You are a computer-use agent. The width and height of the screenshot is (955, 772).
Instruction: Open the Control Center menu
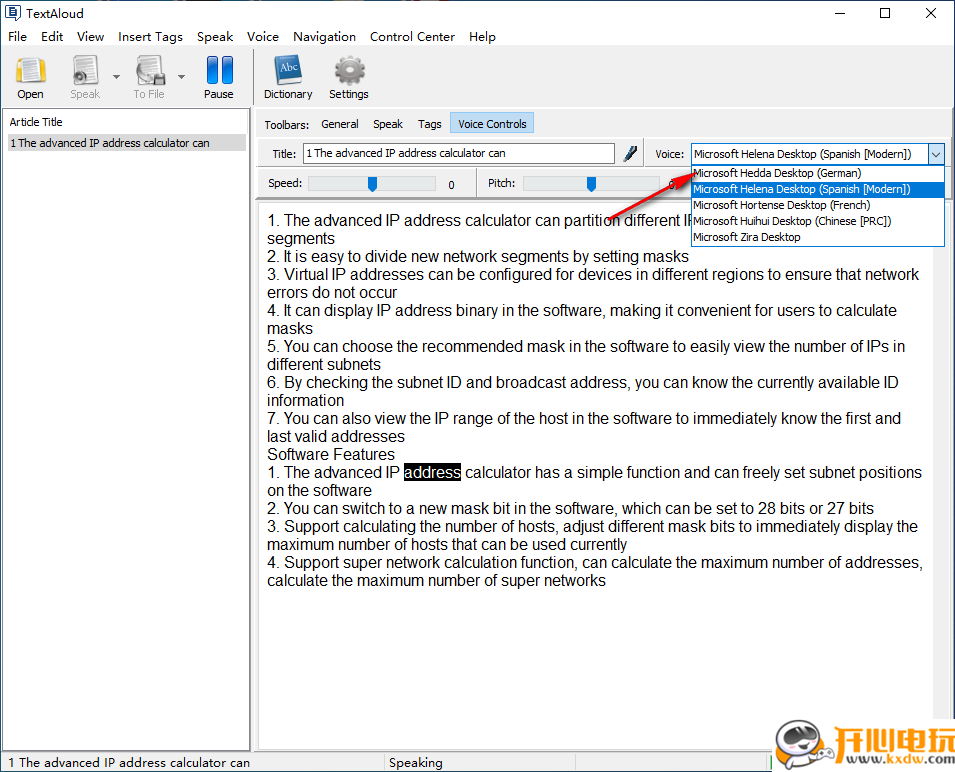coord(412,36)
